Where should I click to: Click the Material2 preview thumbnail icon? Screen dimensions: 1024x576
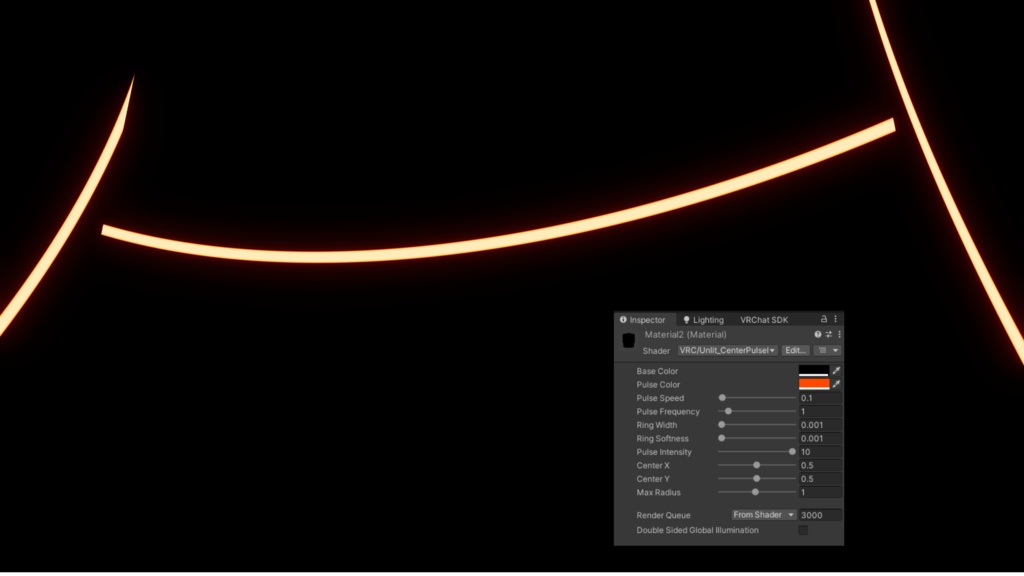coord(629,339)
